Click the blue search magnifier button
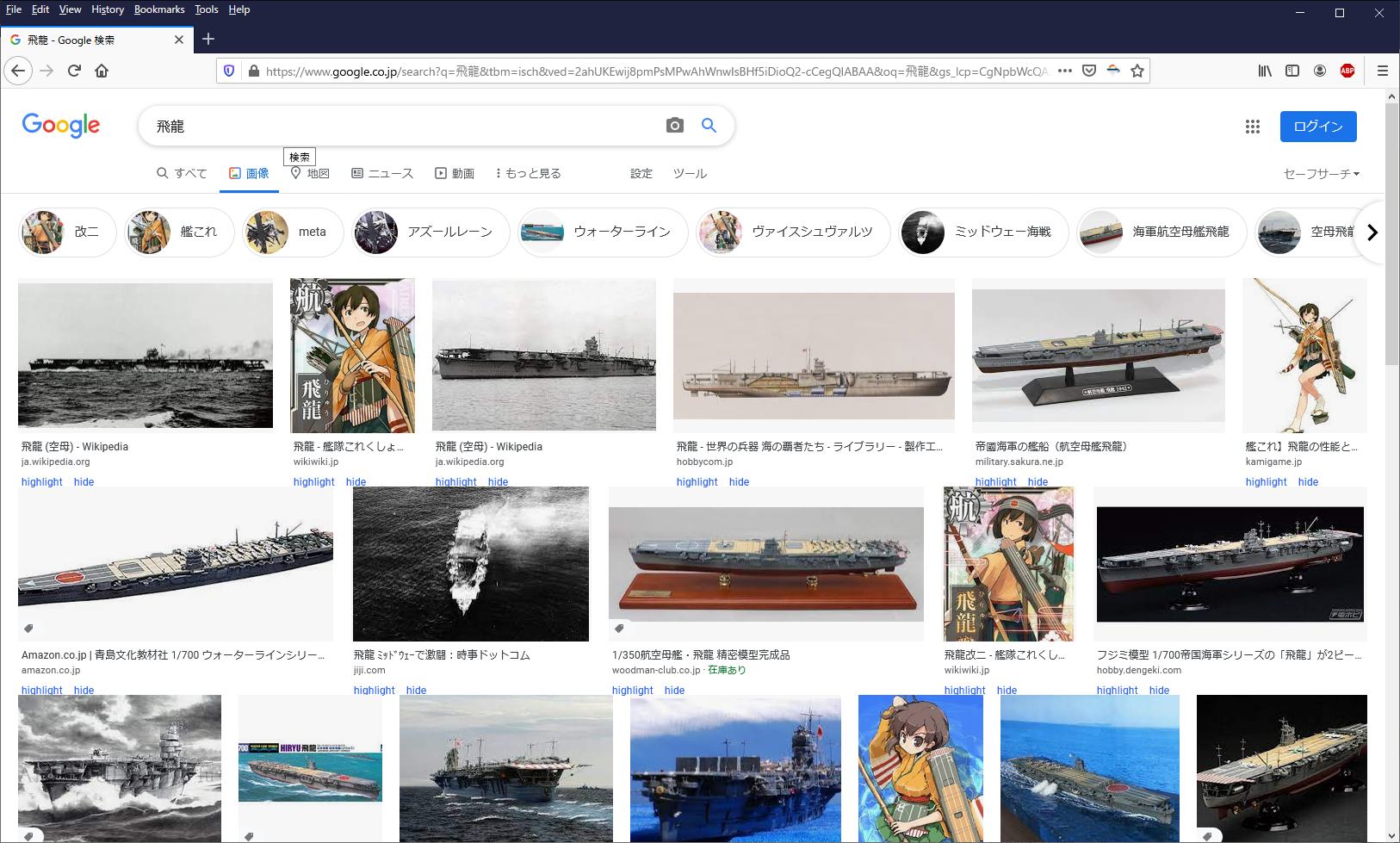1400x843 pixels. tap(709, 126)
